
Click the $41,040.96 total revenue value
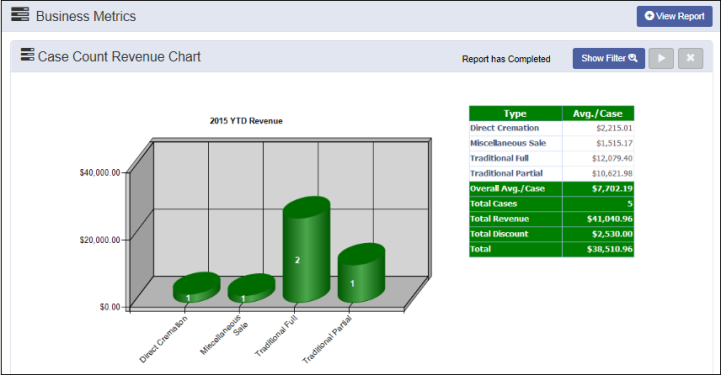(x=610, y=219)
